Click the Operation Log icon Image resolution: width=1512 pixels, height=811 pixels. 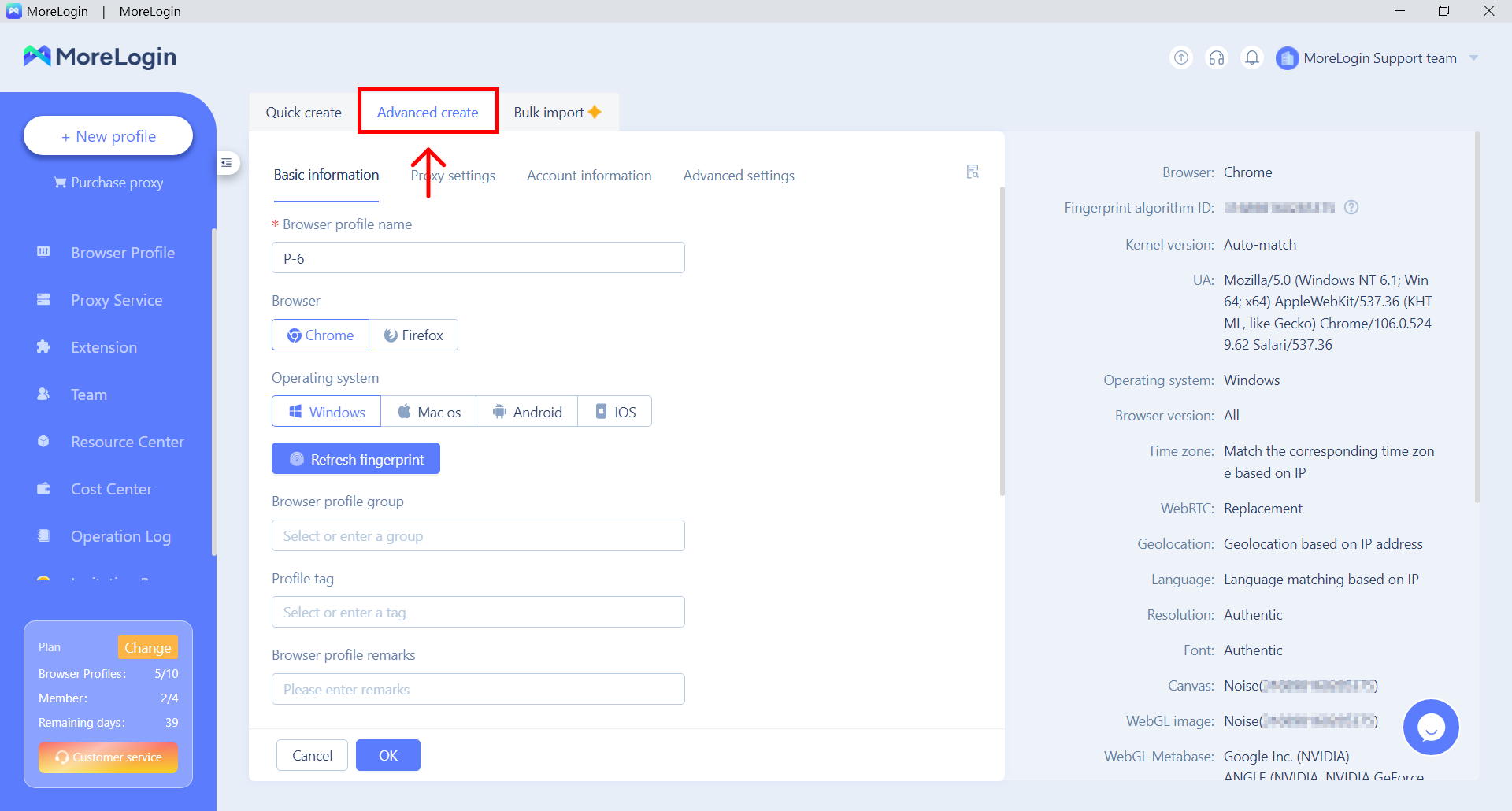(43, 535)
